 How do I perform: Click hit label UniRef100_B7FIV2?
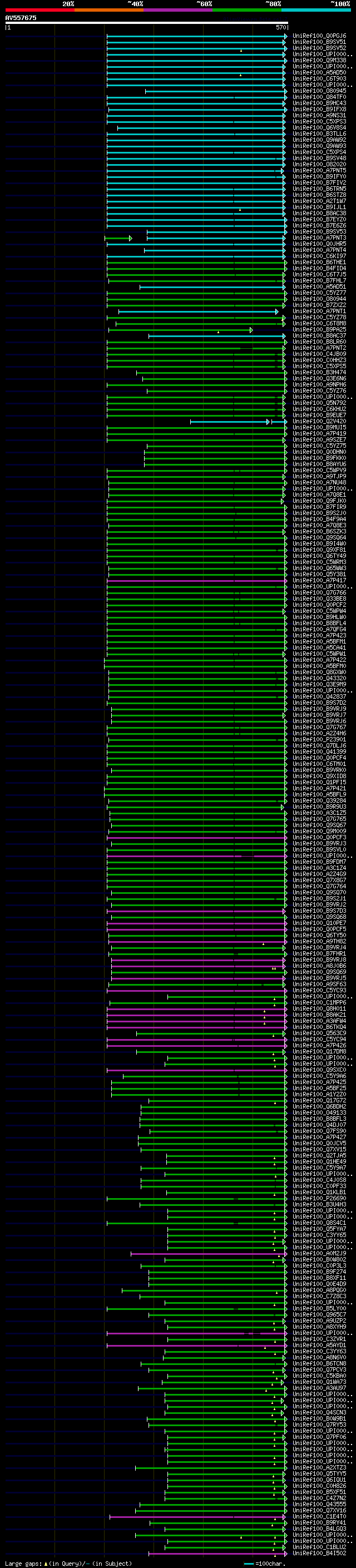point(319,182)
